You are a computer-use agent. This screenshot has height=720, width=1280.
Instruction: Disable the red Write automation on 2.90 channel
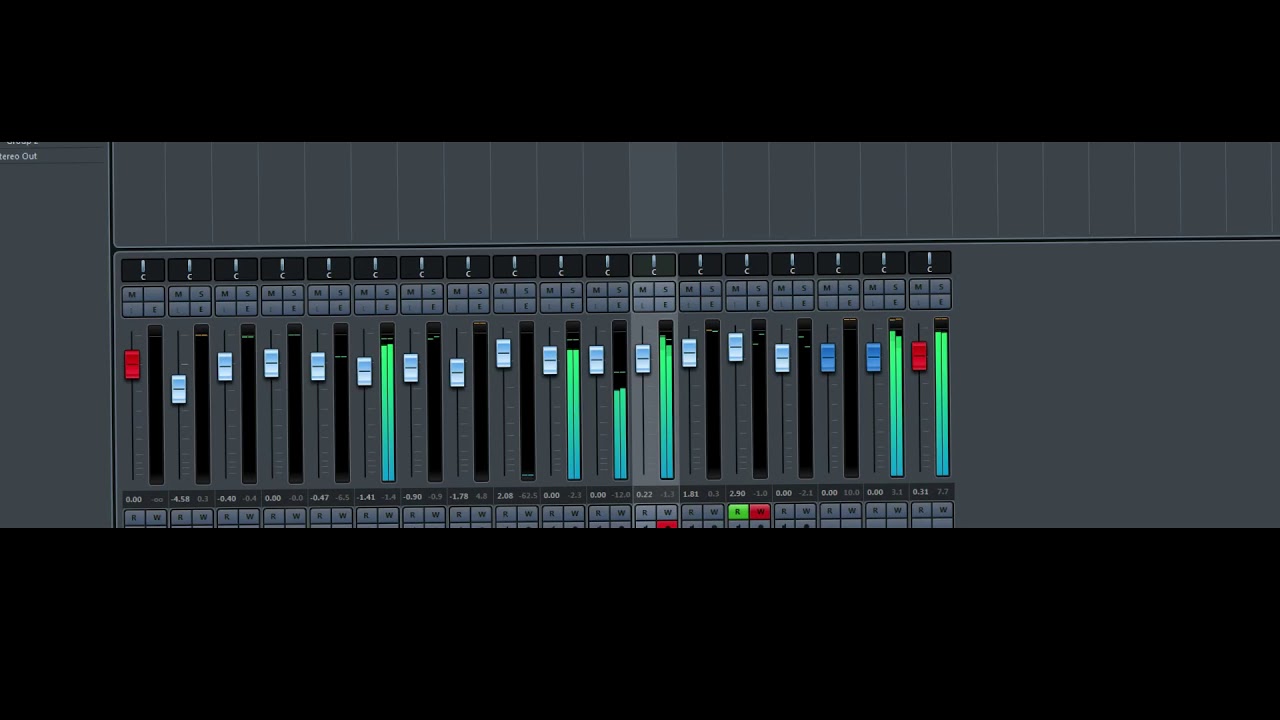[x=759, y=512]
